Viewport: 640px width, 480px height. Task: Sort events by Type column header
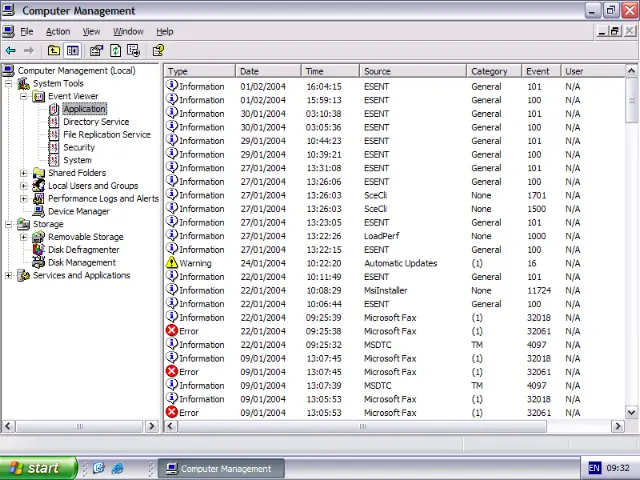[x=200, y=71]
